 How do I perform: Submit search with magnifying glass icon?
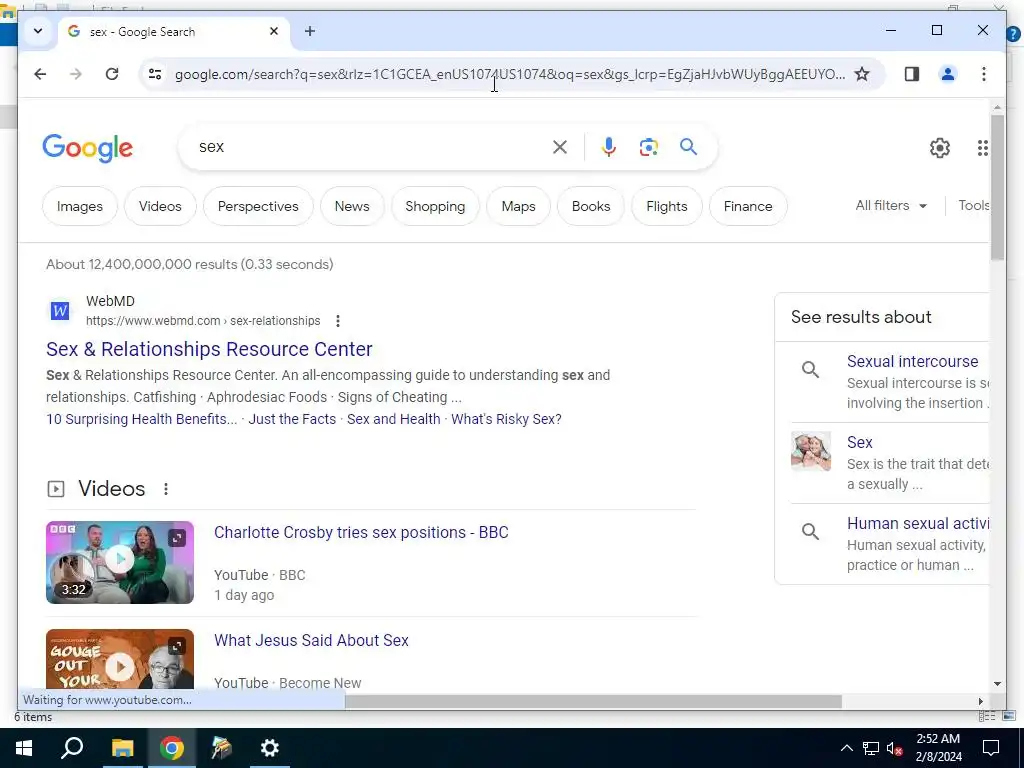[688, 146]
